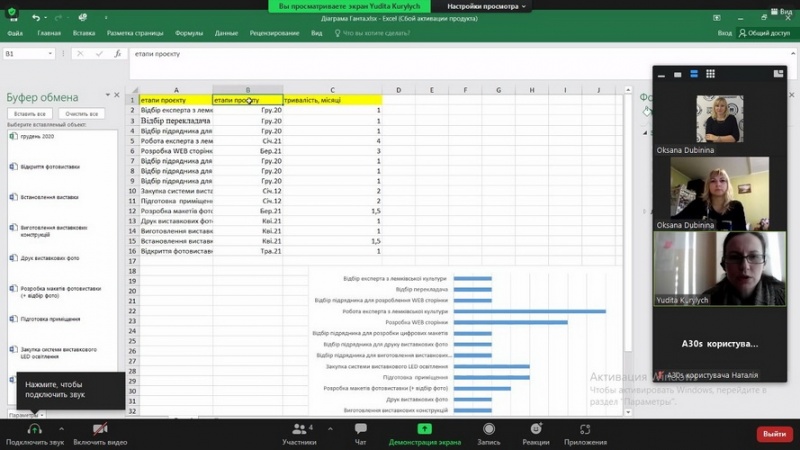Open the Формулы ribbon tab
This screenshot has width=800, height=450.
click(188, 33)
